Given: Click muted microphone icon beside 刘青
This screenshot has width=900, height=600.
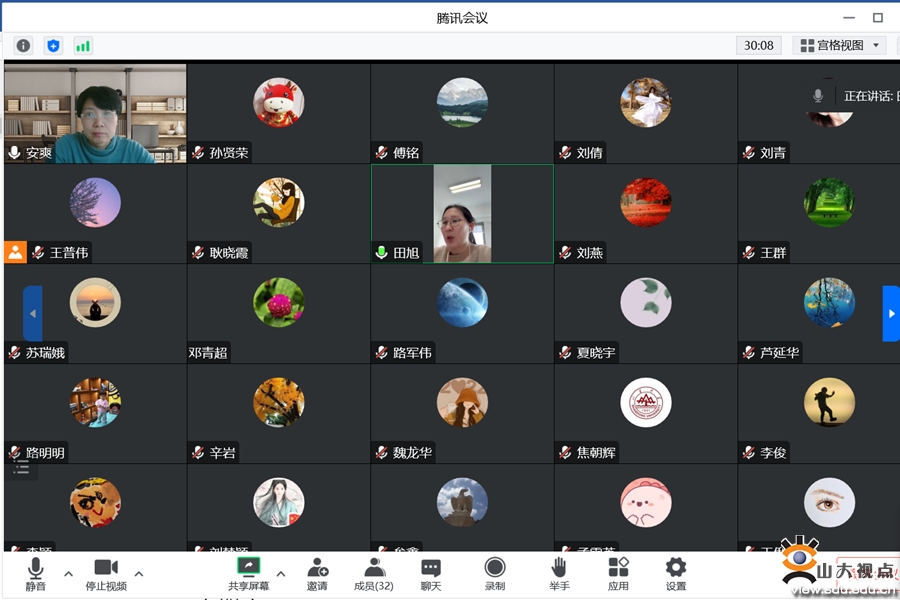Looking at the screenshot, I should [748, 152].
